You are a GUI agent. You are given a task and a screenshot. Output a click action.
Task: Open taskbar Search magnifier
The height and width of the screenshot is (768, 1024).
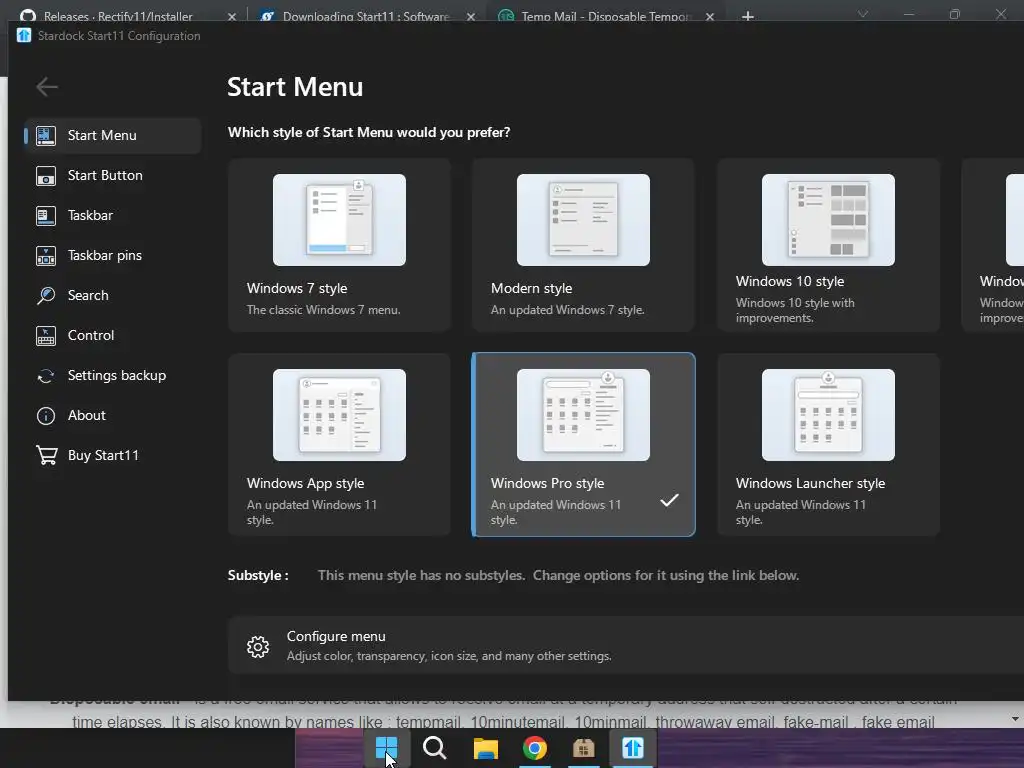(x=434, y=748)
